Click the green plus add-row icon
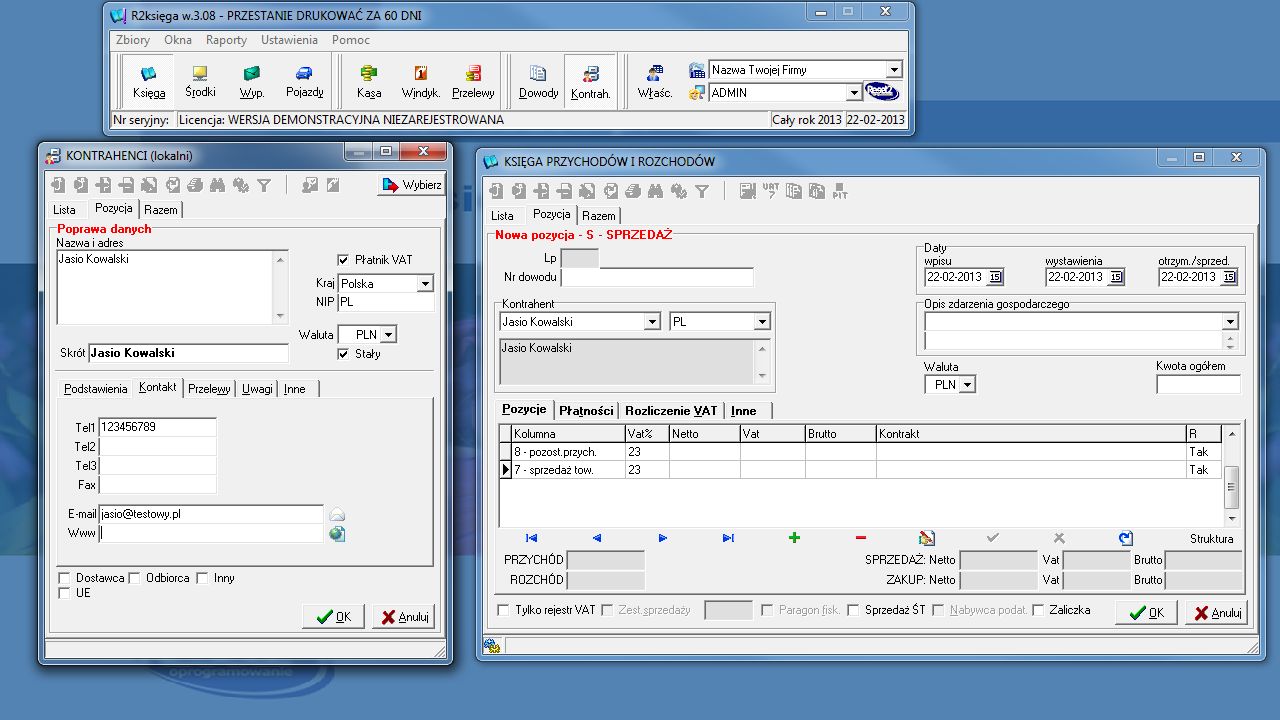The image size is (1280, 720). pyautogui.click(x=794, y=538)
